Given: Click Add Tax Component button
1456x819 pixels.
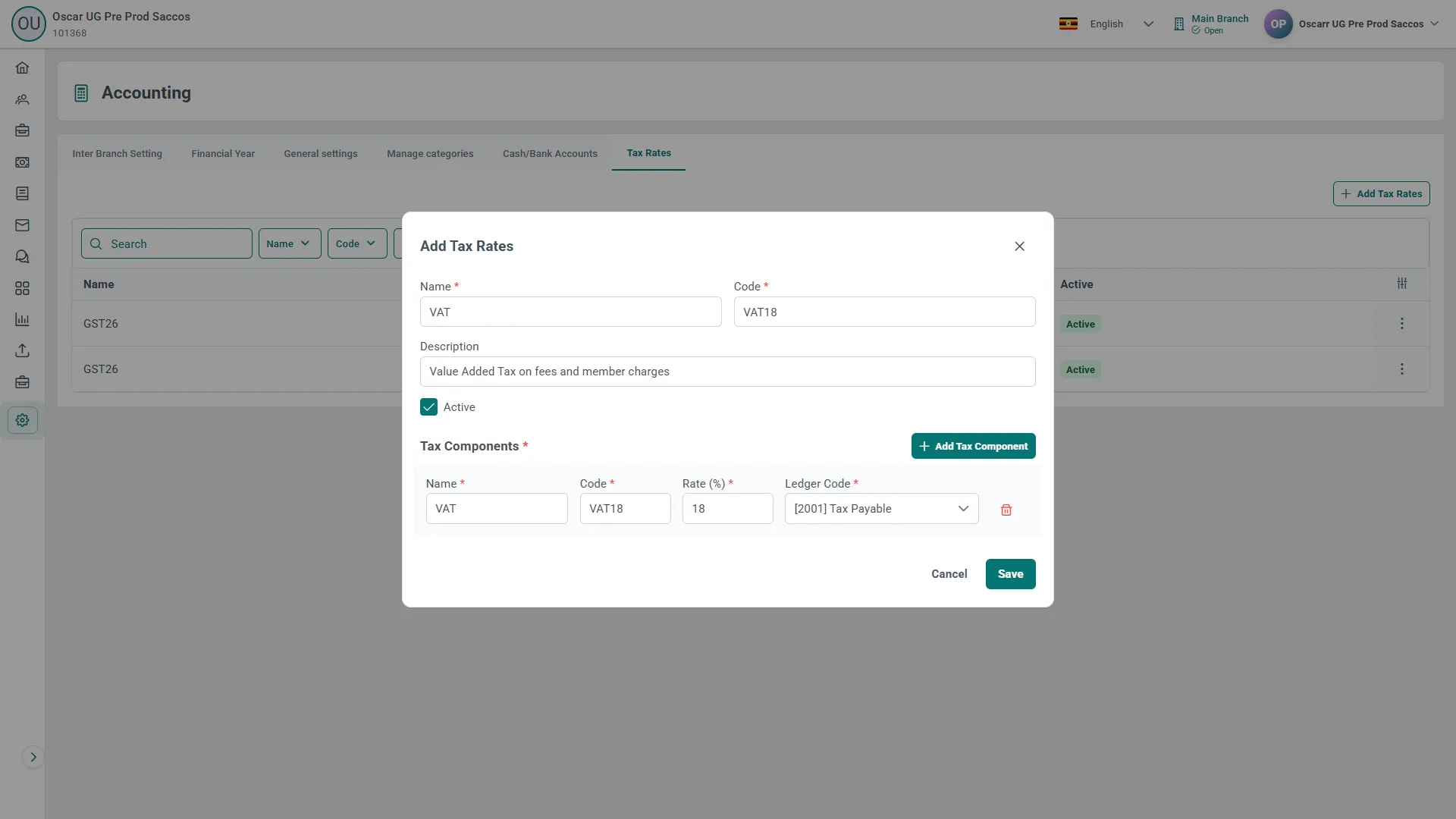Looking at the screenshot, I should tap(973, 447).
